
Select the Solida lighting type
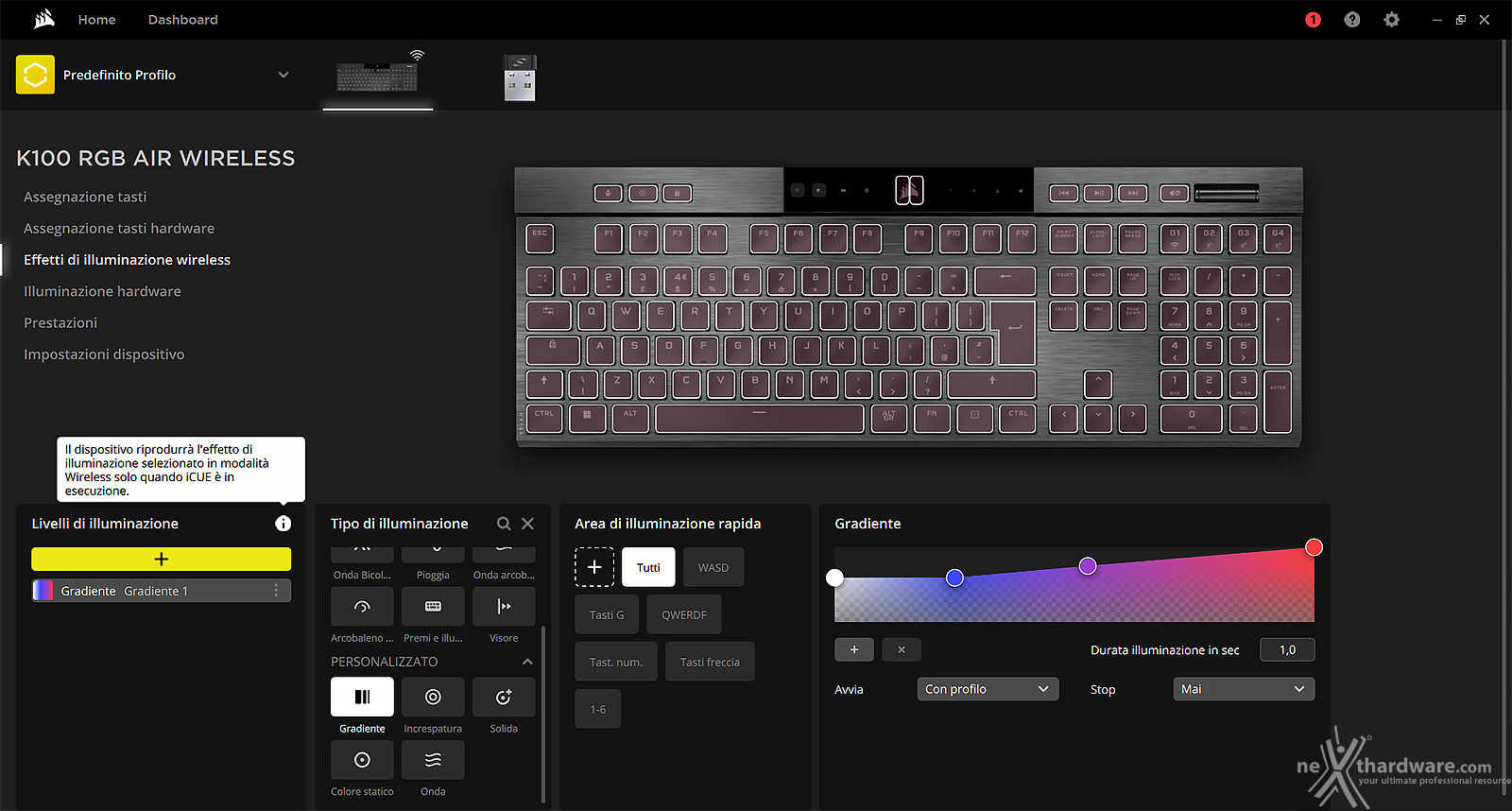pos(504,697)
